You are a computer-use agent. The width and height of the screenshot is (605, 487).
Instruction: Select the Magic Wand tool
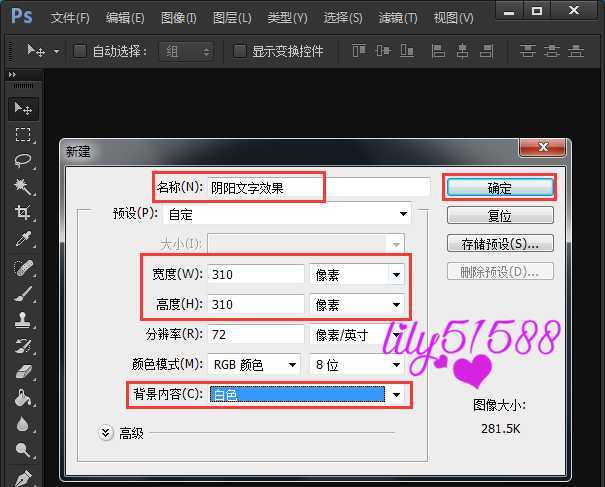pyautogui.click(x=23, y=187)
